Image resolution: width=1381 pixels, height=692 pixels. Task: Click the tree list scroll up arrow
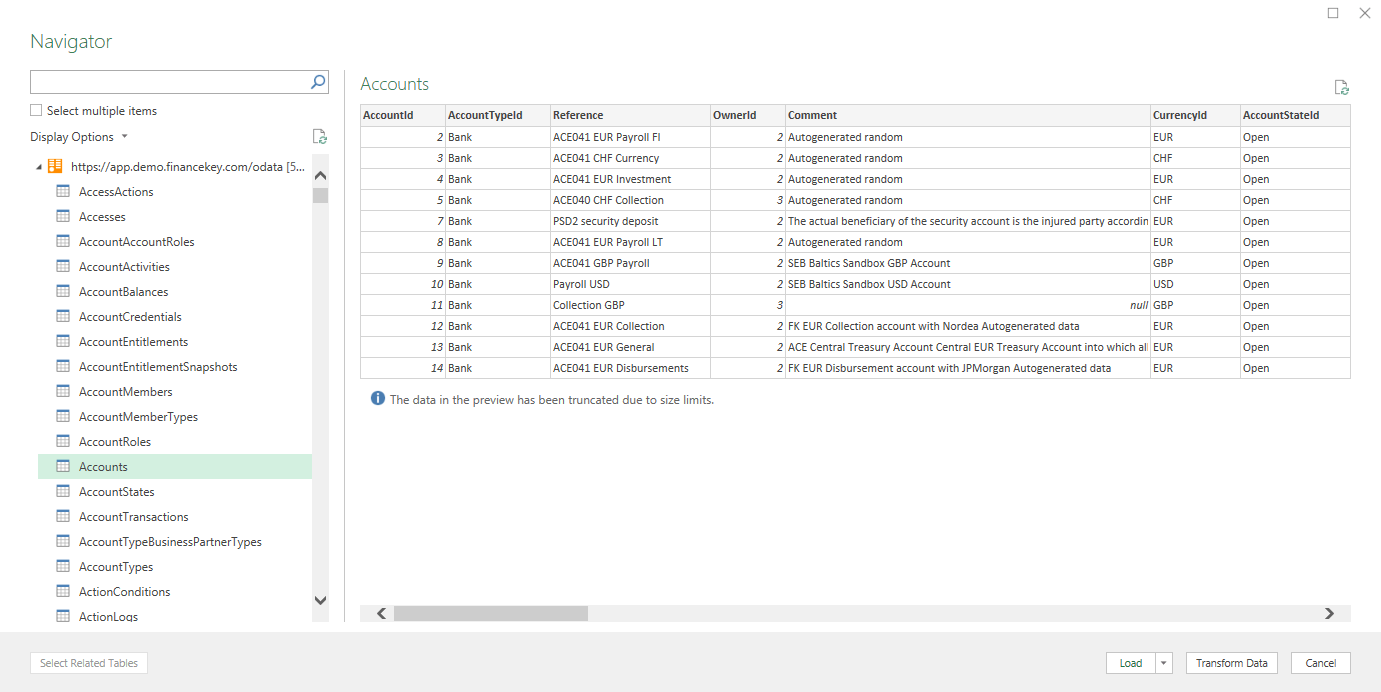[x=320, y=176]
